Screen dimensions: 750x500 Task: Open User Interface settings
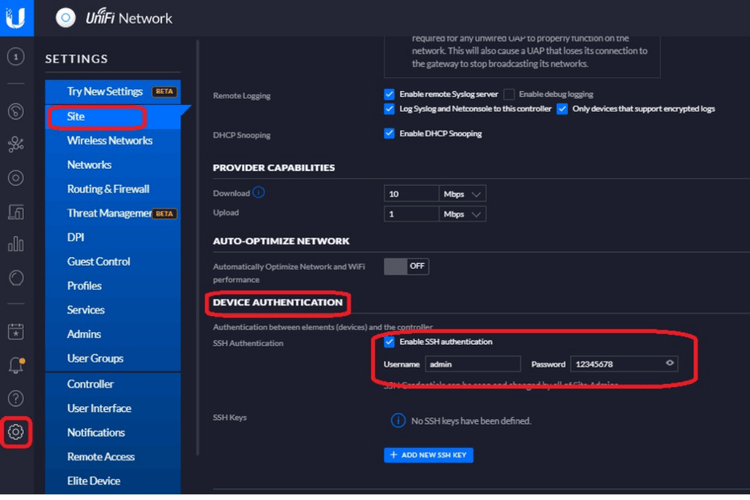coord(113,408)
